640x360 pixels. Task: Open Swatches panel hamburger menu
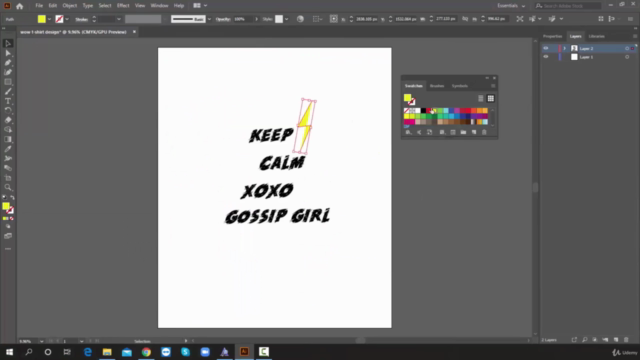493,86
